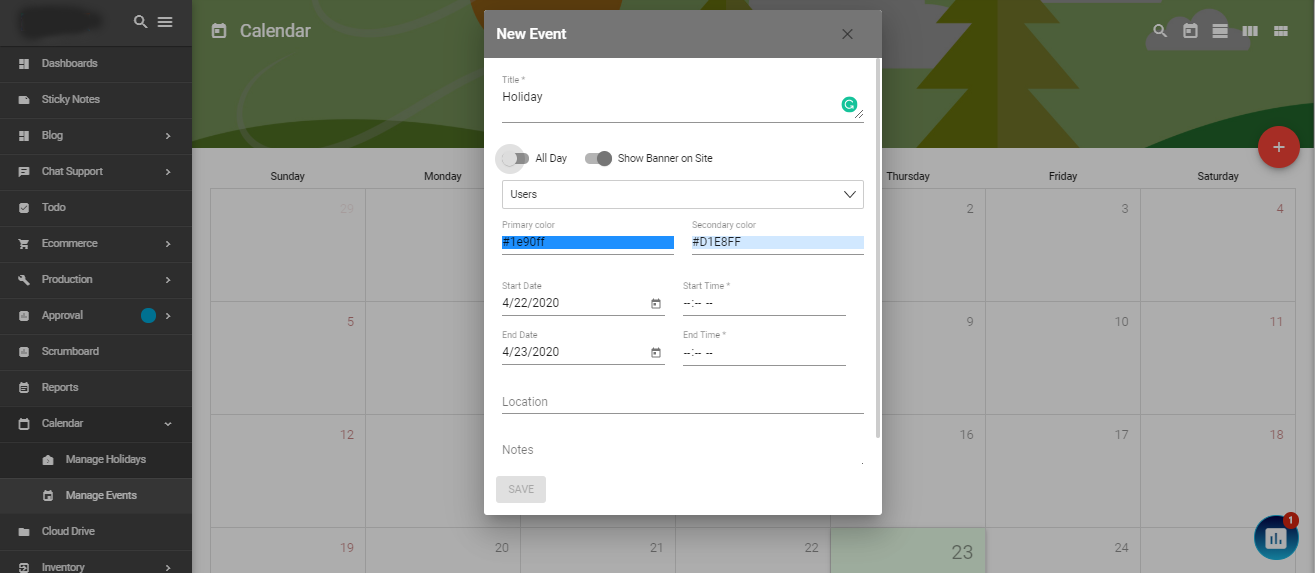Expand the Approval submenu chevron
The width and height of the screenshot is (1315, 573).
[168, 316]
